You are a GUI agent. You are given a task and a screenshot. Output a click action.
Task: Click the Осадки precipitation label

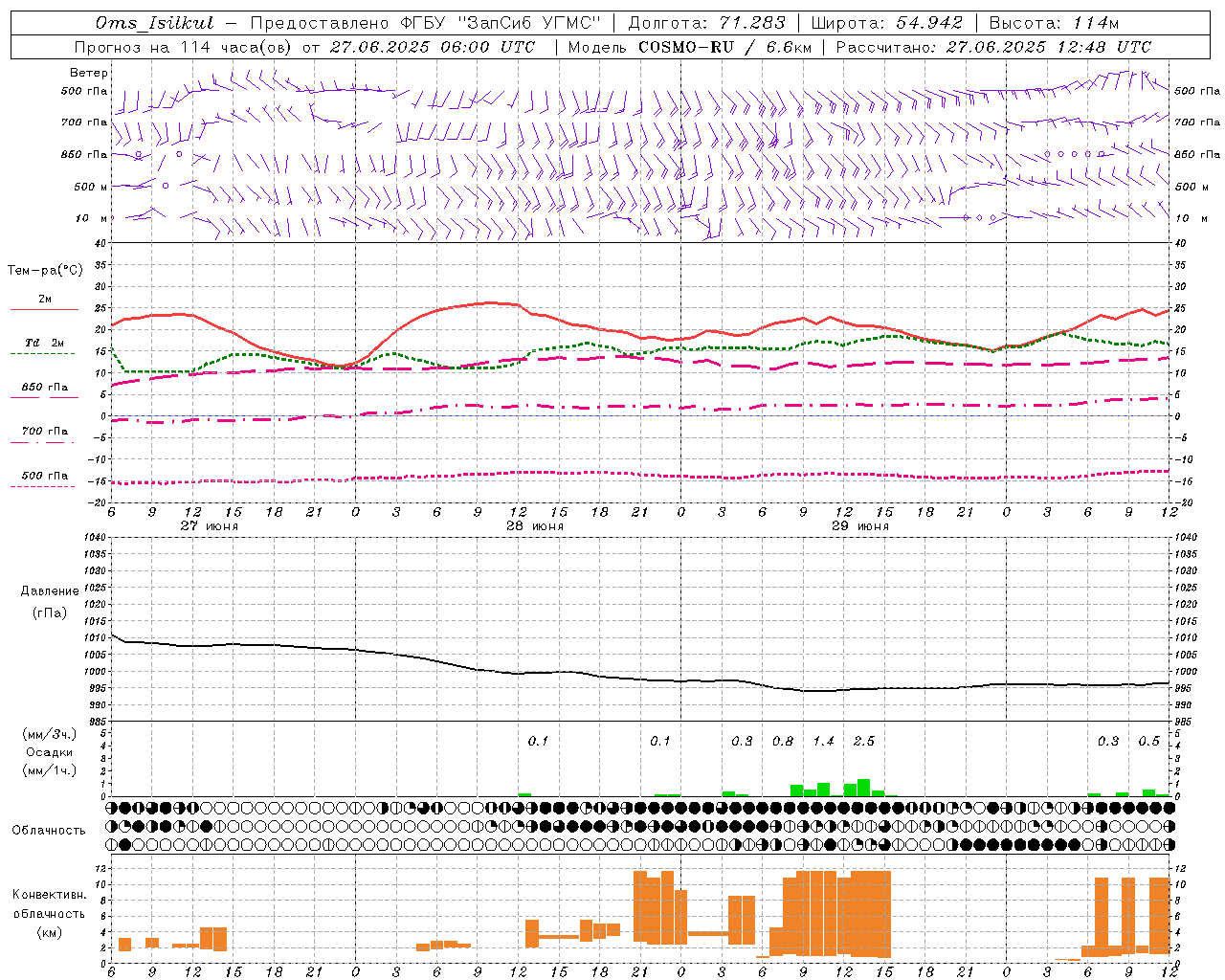(50, 752)
